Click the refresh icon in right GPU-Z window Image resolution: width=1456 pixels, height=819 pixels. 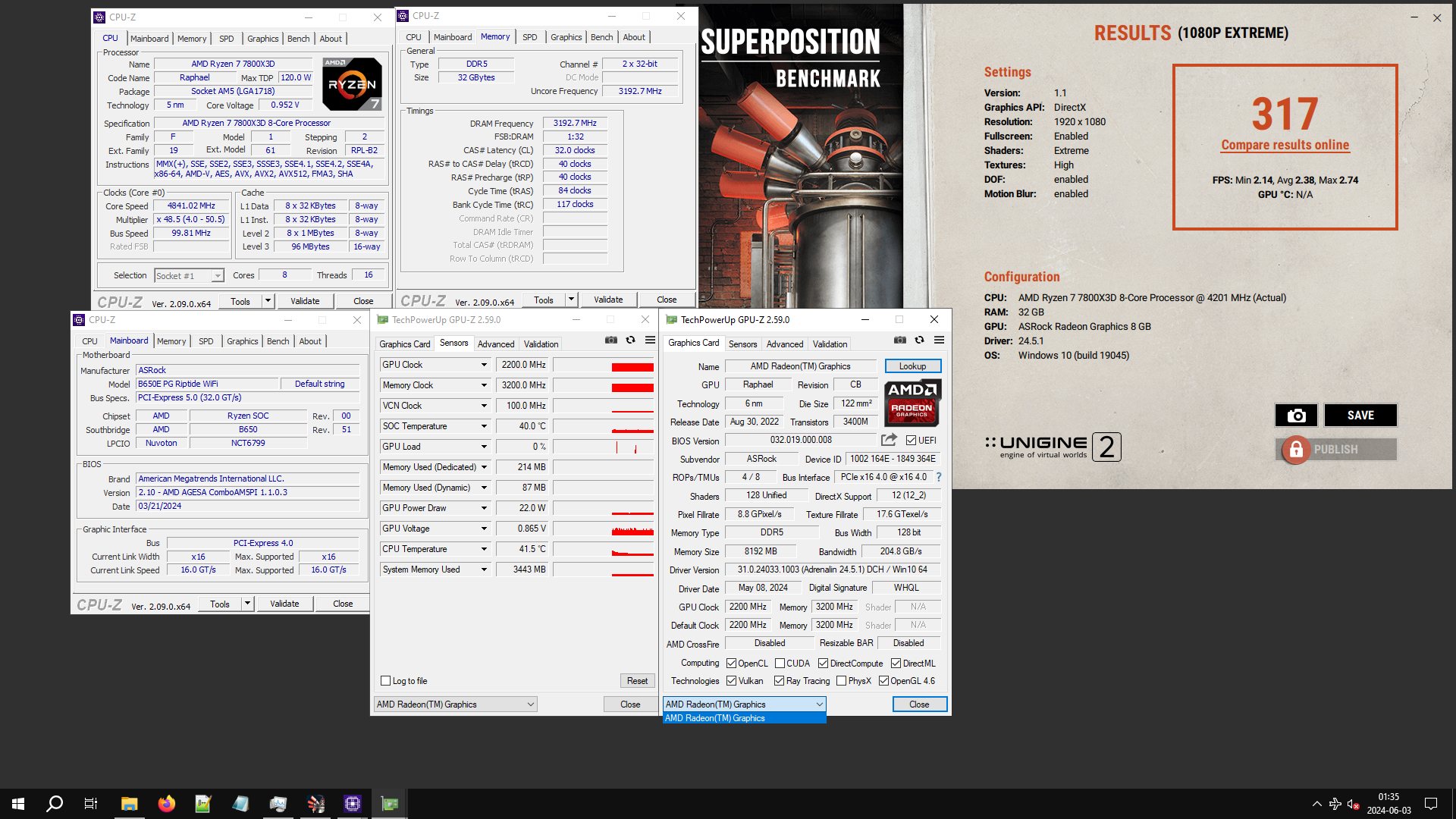(x=919, y=340)
